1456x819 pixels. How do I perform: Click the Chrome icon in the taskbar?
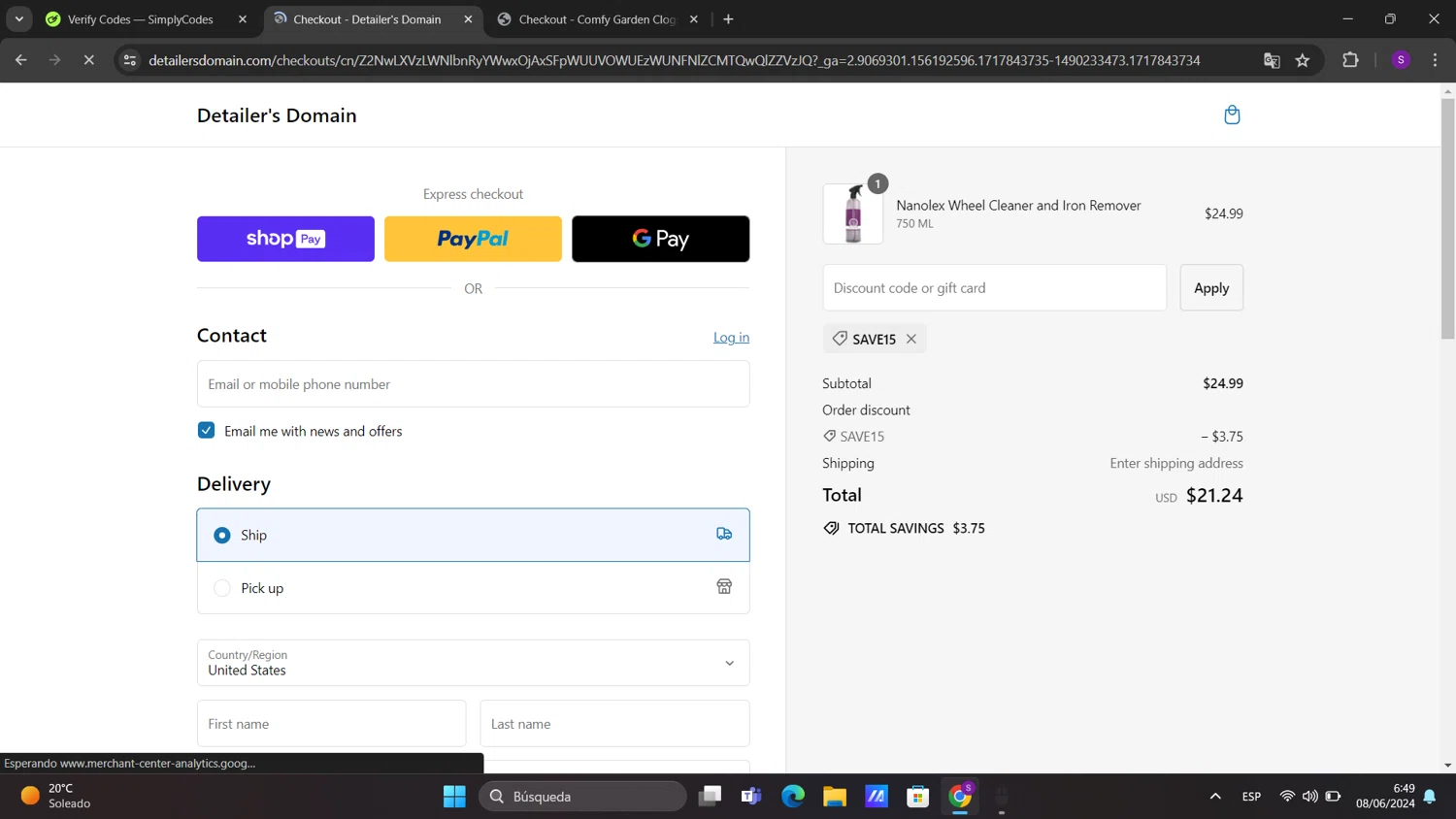960,797
